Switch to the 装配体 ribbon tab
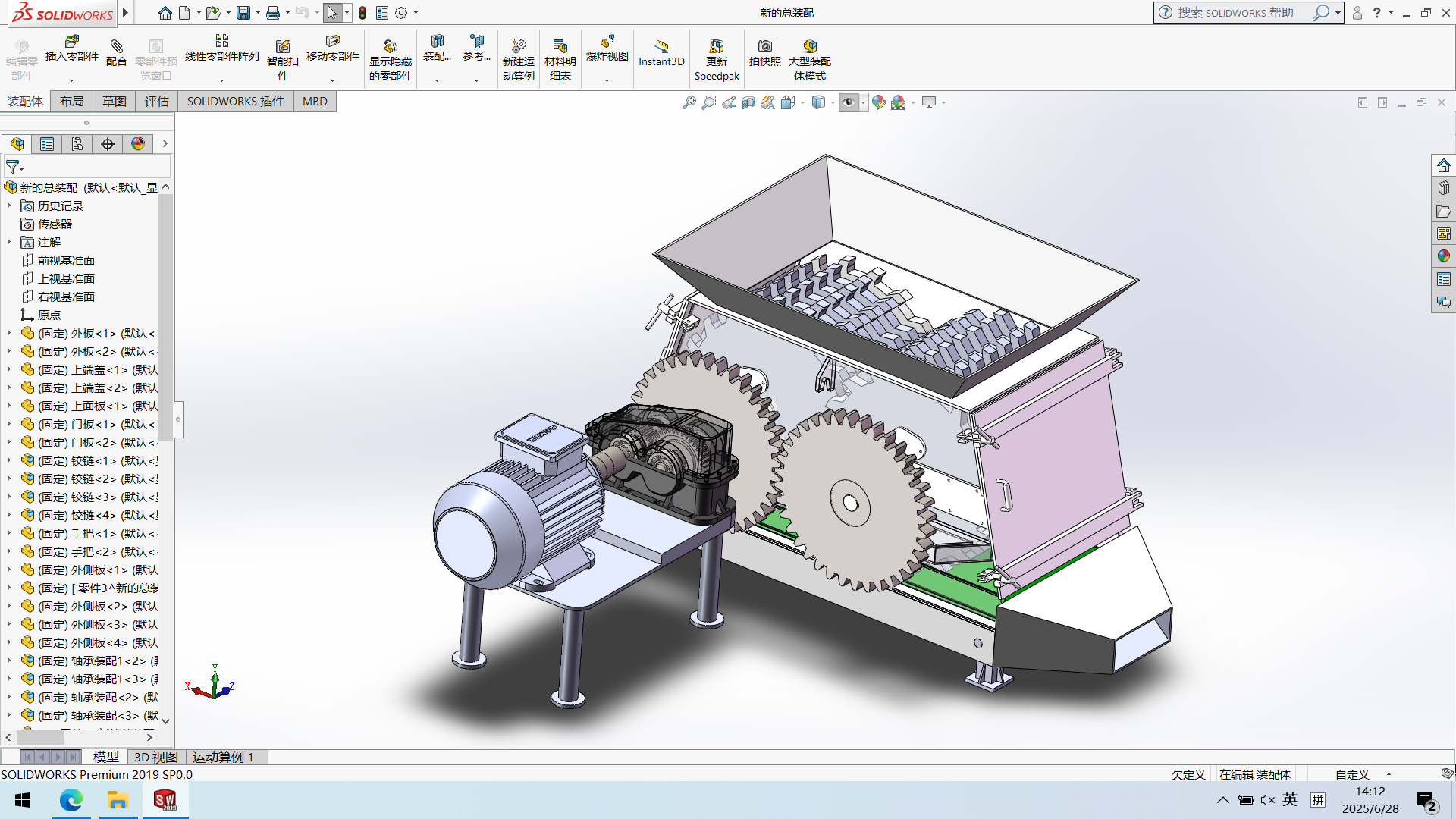Viewport: 1456px width, 819px height. point(25,102)
